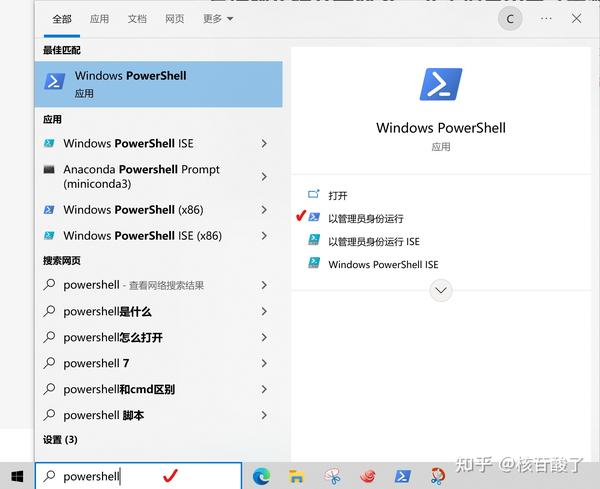Expand Windows PowerShell ISE result arrow
The width and height of the screenshot is (600, 489).
tap(264, 143)
